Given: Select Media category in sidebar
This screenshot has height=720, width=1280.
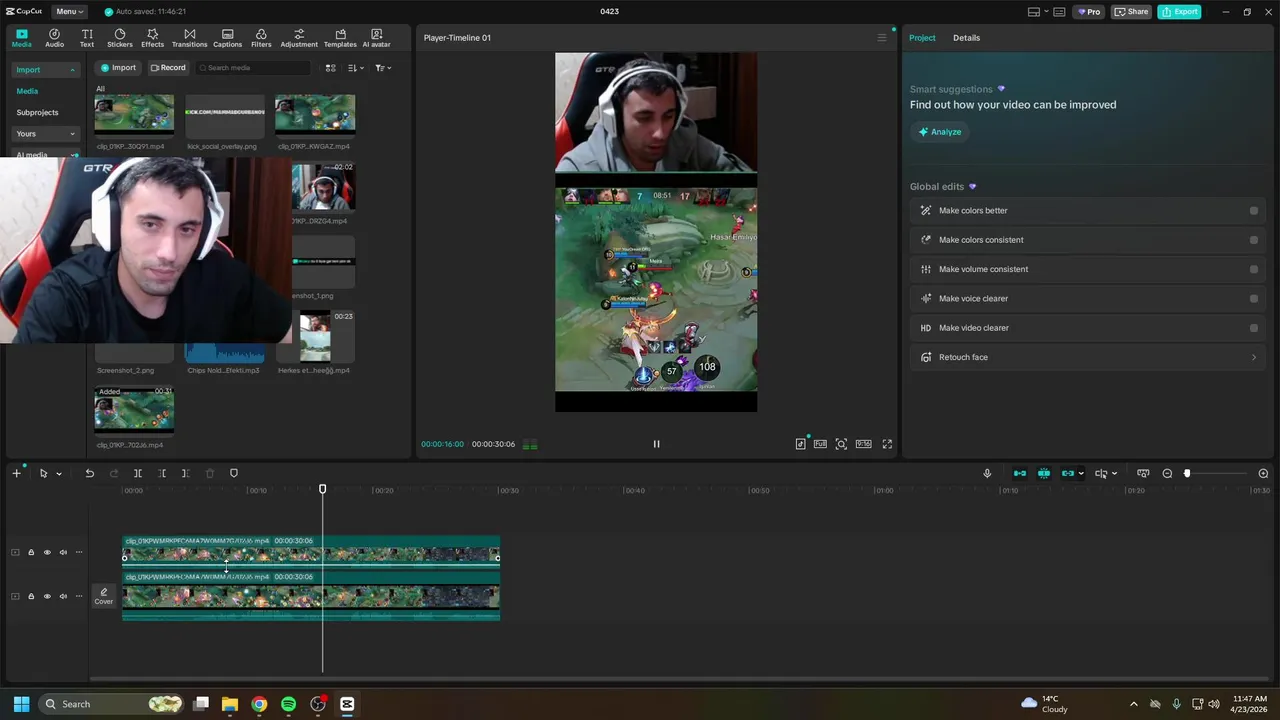Looking at the screenshot, I should [x=27, y=91].
